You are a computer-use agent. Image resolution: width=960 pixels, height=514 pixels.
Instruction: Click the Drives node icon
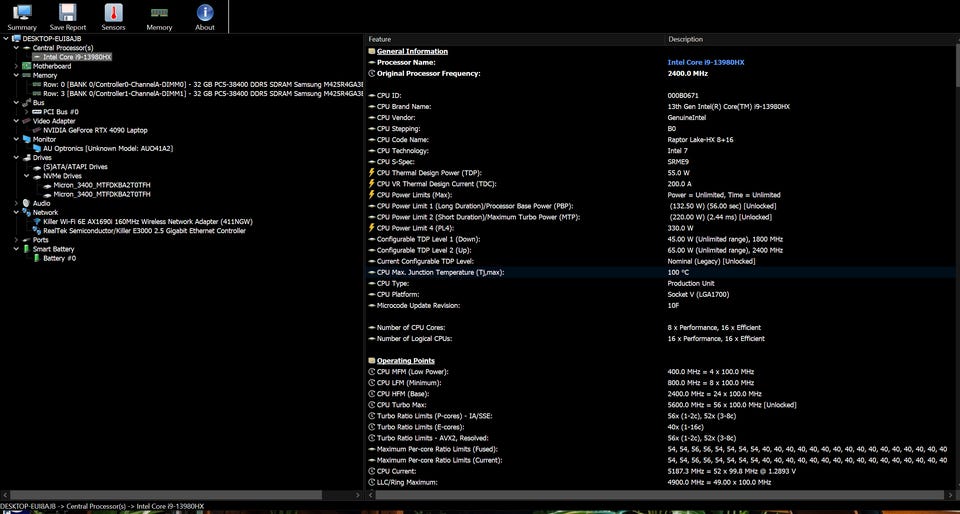(26, 157)
